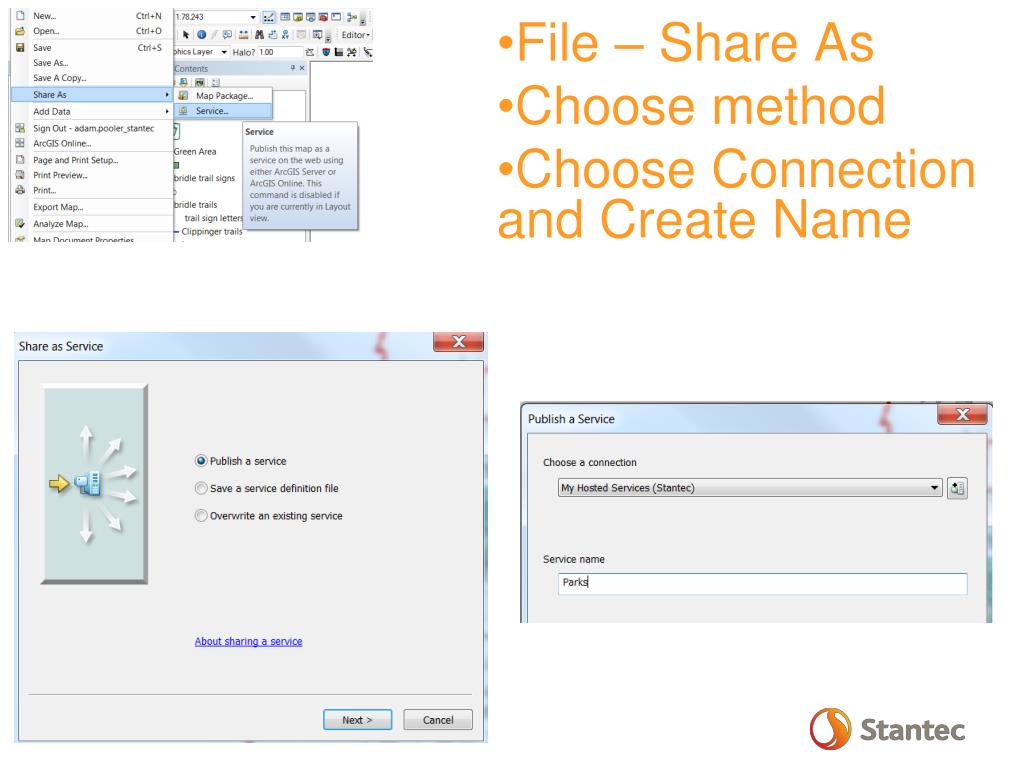Viewport: 1024px width, 768px height.
Task: Activate the blue Identify info tool
Action: point(201,35)
